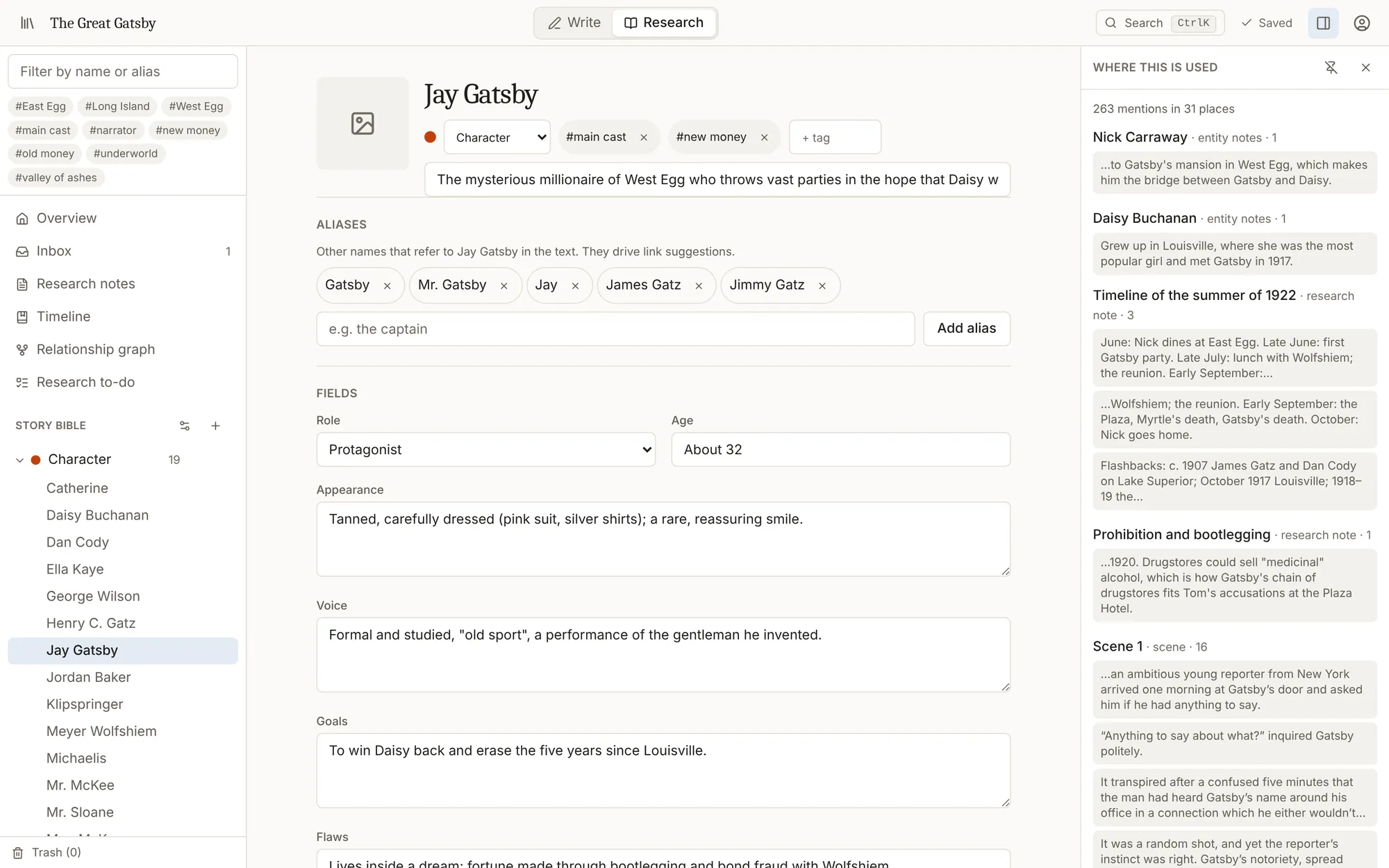Remove the Gatsby alias
Viewport: 1389px width, 868px height.
tap(387, 285)
